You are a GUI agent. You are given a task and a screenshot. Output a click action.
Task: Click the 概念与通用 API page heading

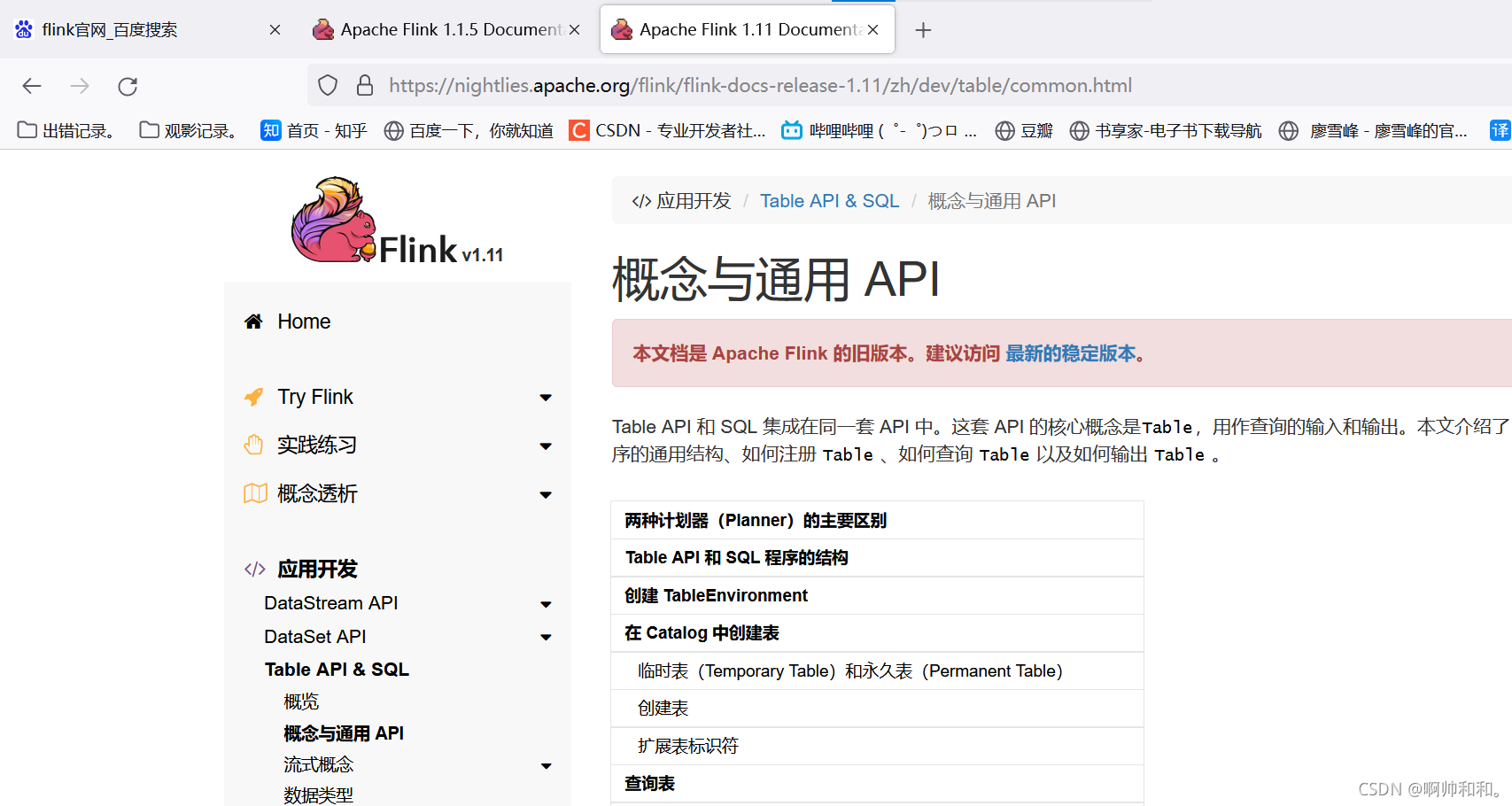coord(775,280)
